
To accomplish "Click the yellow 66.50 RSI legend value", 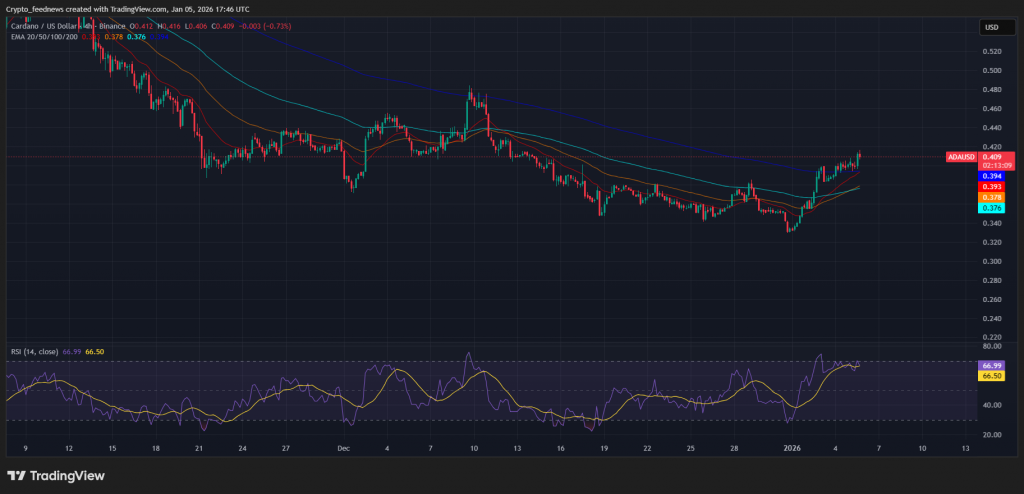I will 95,352.
